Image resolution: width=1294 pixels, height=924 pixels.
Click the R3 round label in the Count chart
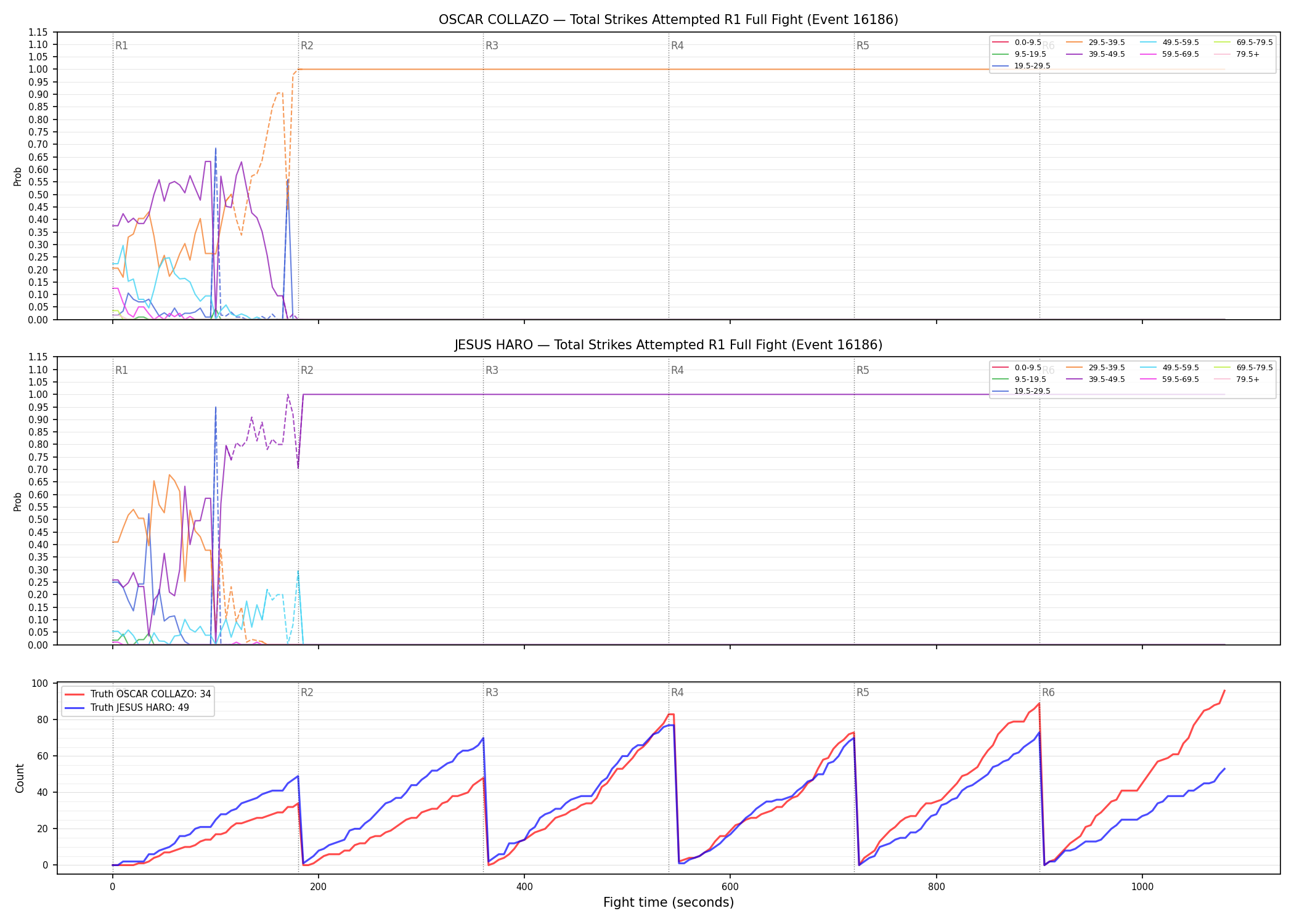pyautogui.click(x=492, y=692)
